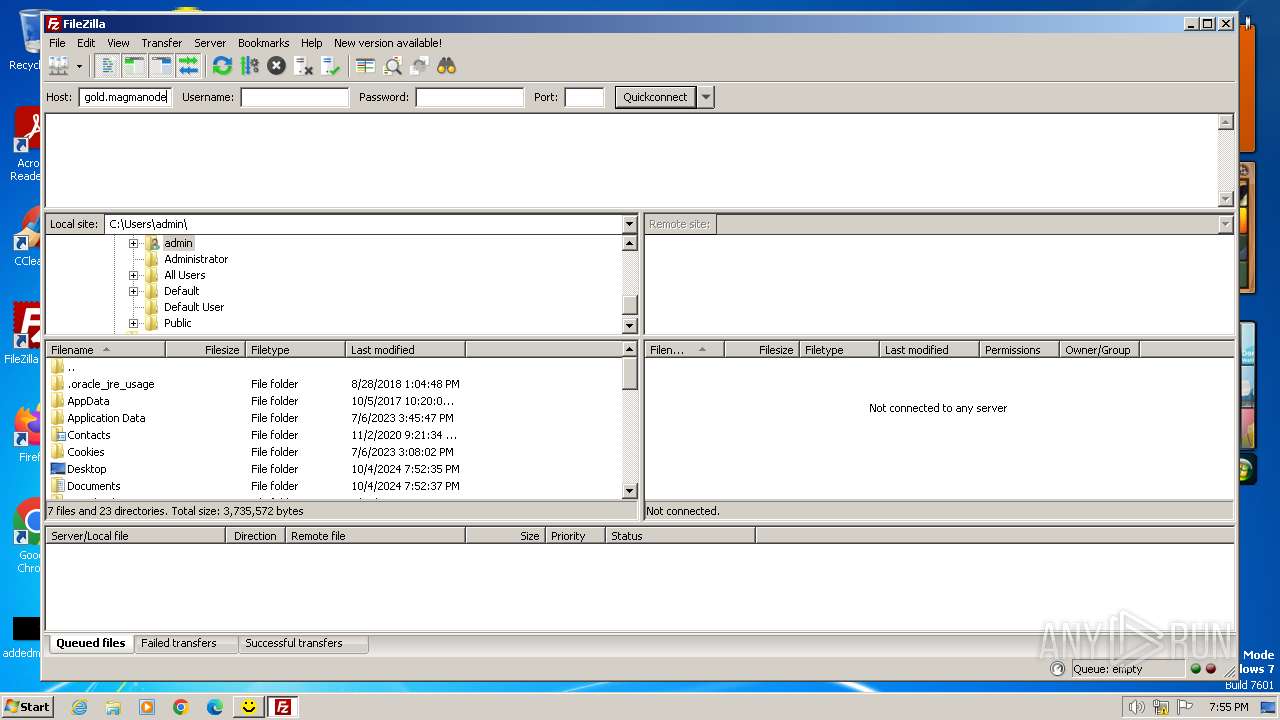1280x720 pixels.
Task: Search files with binoculars icon
Action: pyautogui.click(x=446, y=66)
